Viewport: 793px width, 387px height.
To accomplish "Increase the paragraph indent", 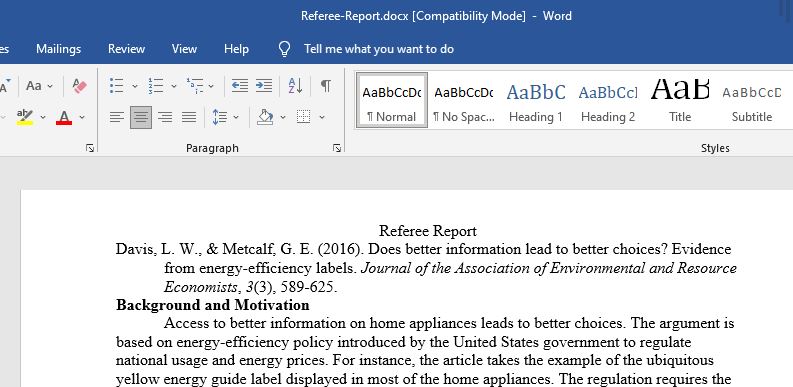I will pos(263,86).
